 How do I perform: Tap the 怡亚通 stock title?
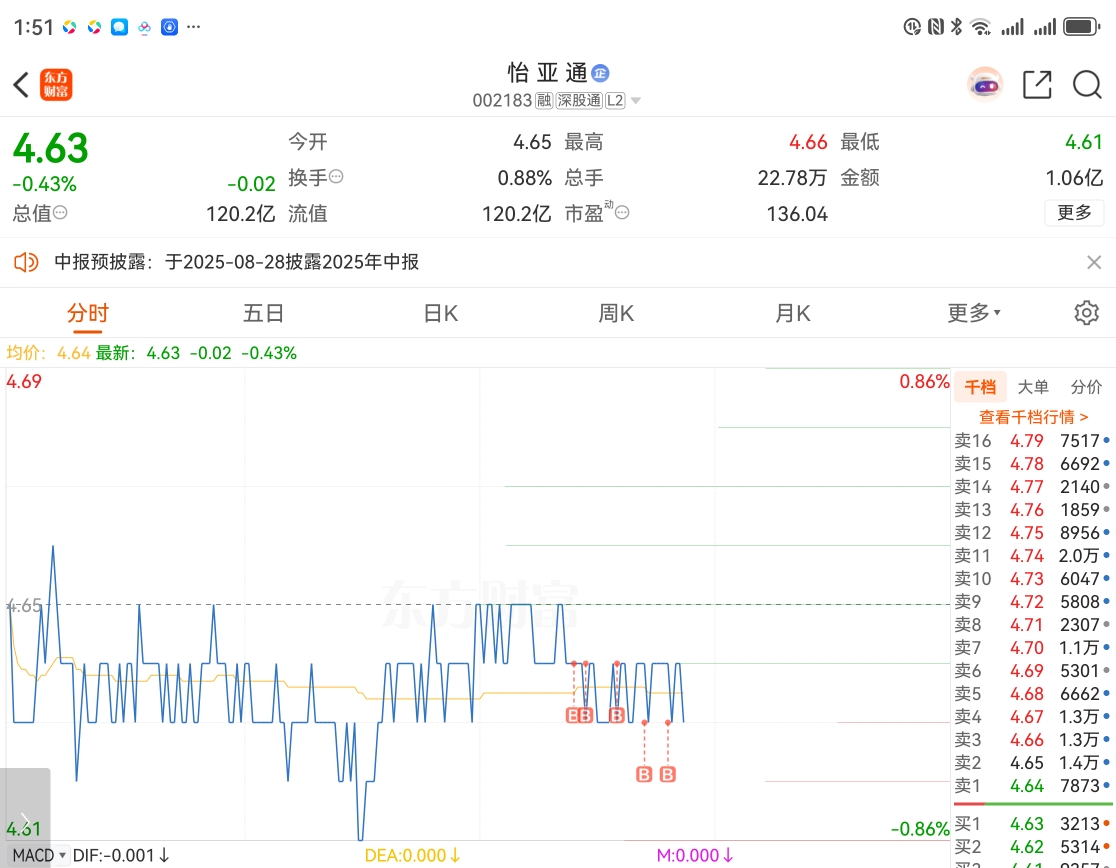coord(547,73)
